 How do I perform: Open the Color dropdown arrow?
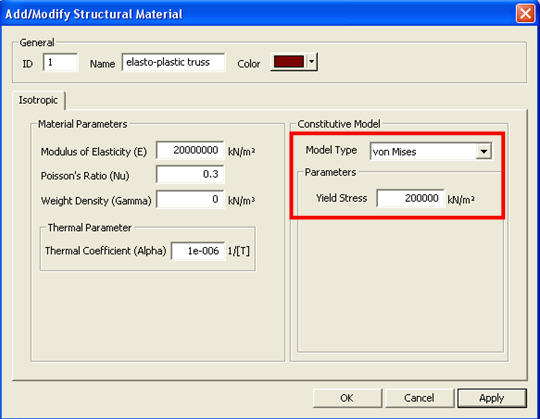click(311, 62)
